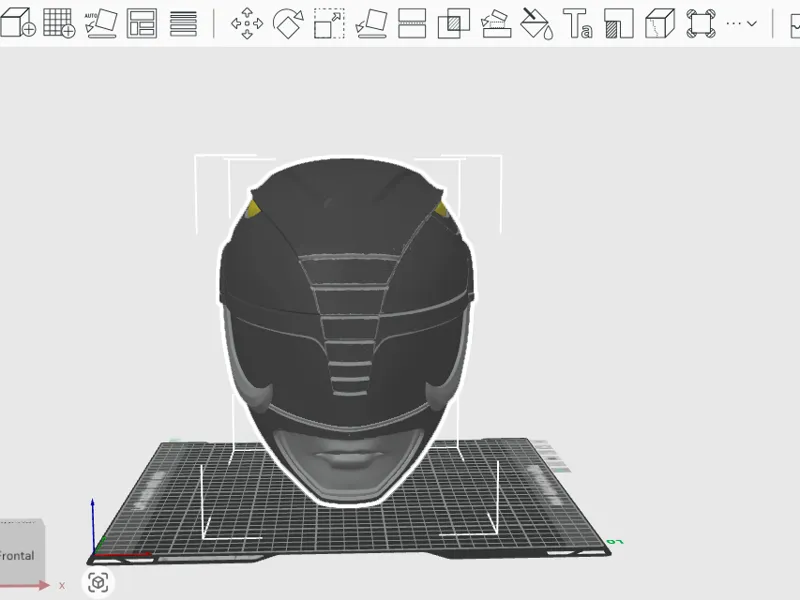The width and height of the screenshot is (800, 600).
Task: Click the cracked cube toolbar icon
Action: [660, 23]
